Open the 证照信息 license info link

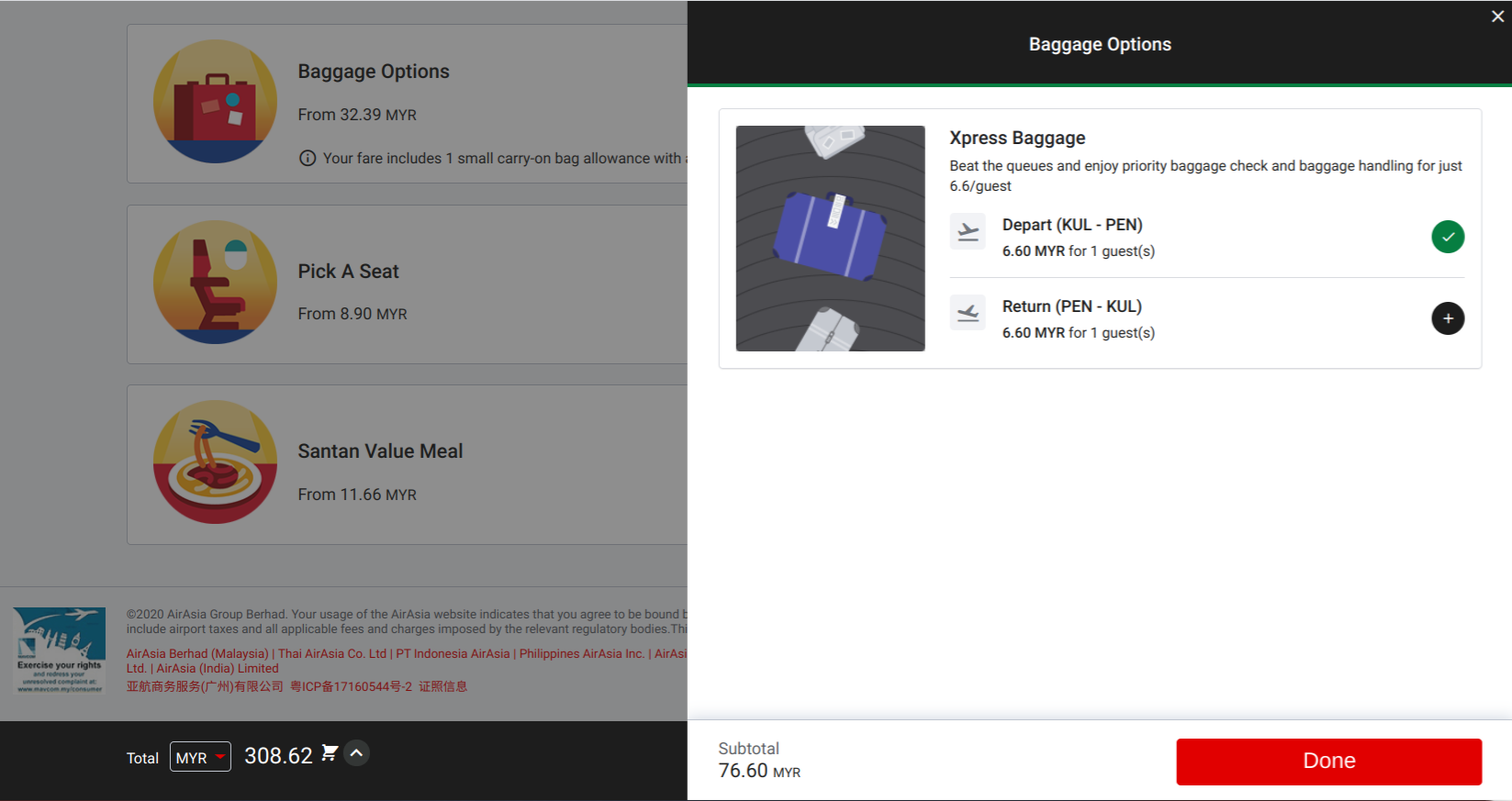point(443,686)
